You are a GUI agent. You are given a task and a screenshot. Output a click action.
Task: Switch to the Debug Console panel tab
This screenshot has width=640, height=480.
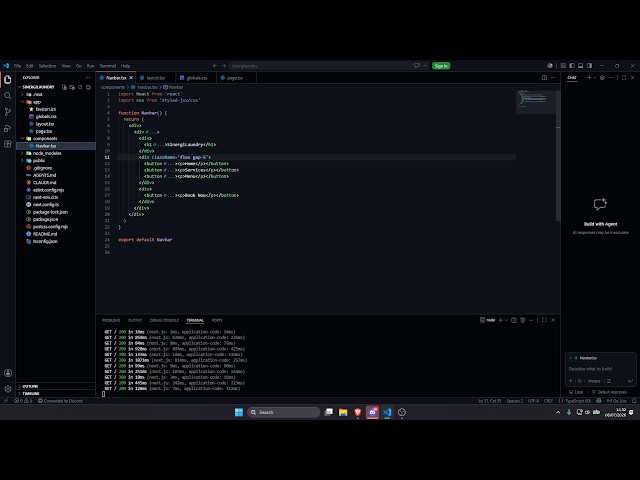[164, 320]
